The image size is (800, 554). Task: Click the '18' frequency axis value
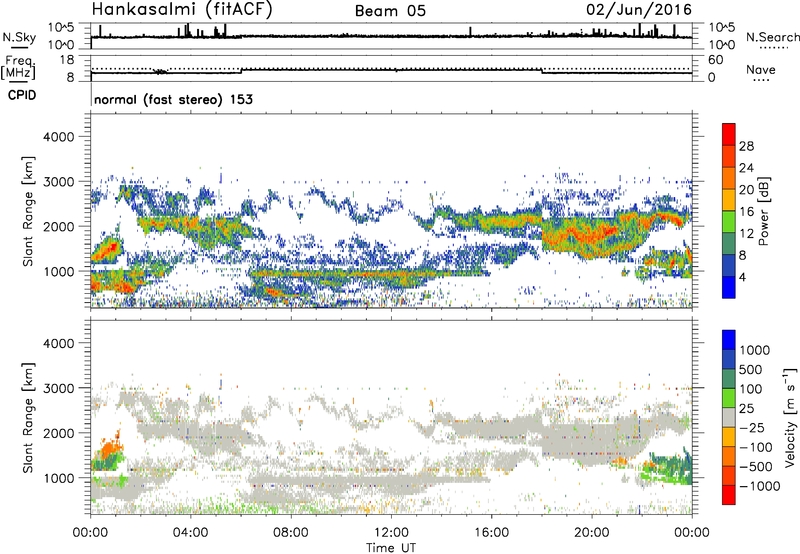67,60
